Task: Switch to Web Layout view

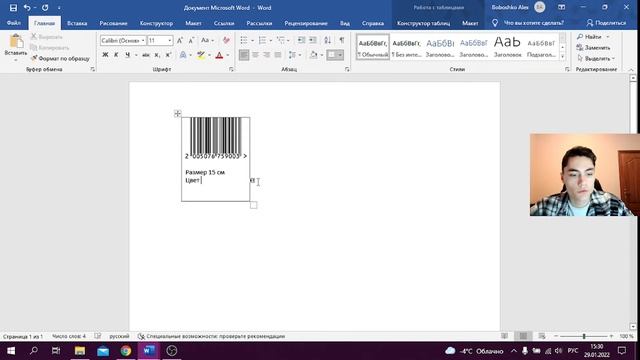Action: click(542, 336)
